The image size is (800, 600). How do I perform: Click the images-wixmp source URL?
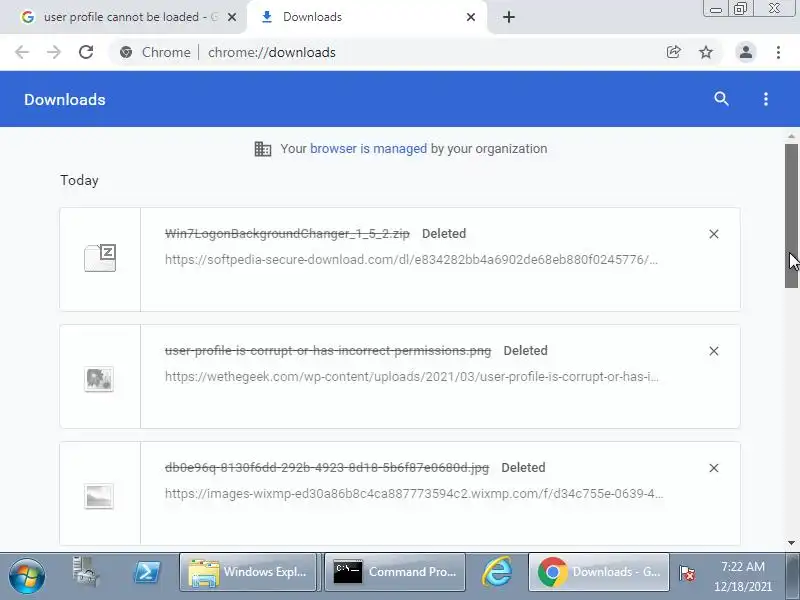coord(414,493)
